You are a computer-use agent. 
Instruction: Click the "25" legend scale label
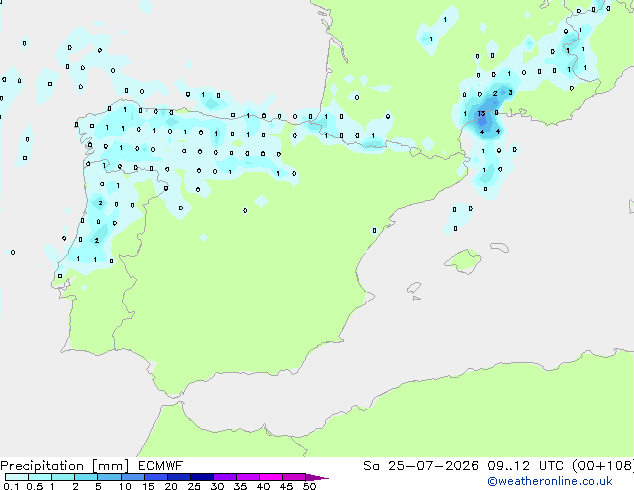click(x=194, y=486)
